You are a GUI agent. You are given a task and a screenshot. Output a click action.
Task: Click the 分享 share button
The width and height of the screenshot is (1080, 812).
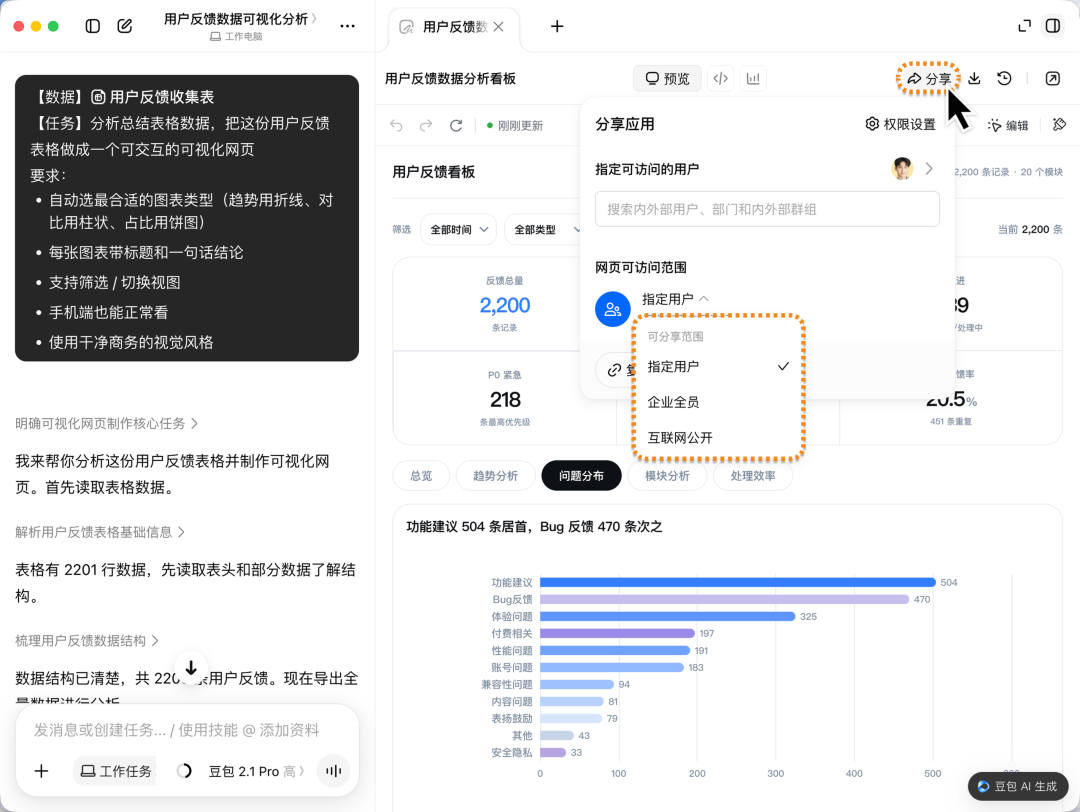[928, 79]
